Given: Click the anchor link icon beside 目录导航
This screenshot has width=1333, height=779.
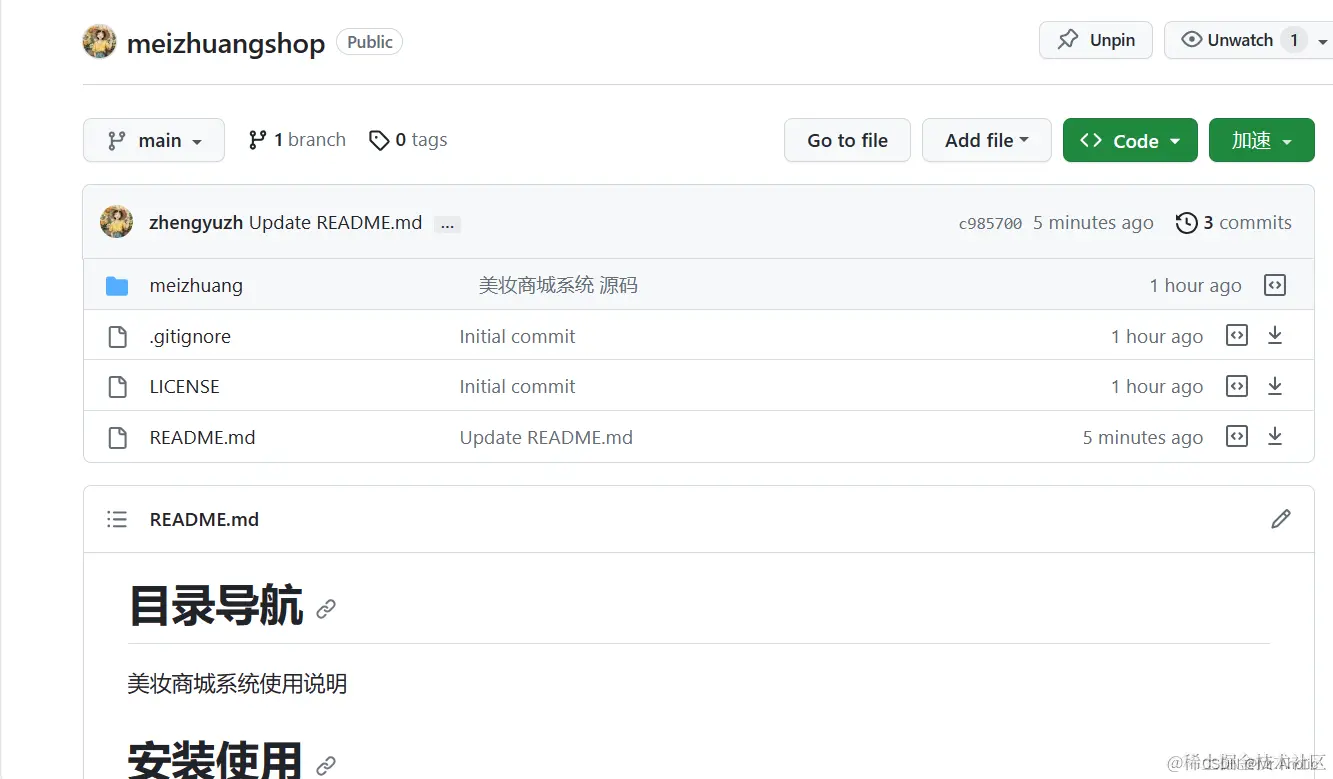Looking at the screenshot, I should pos(326,608).
